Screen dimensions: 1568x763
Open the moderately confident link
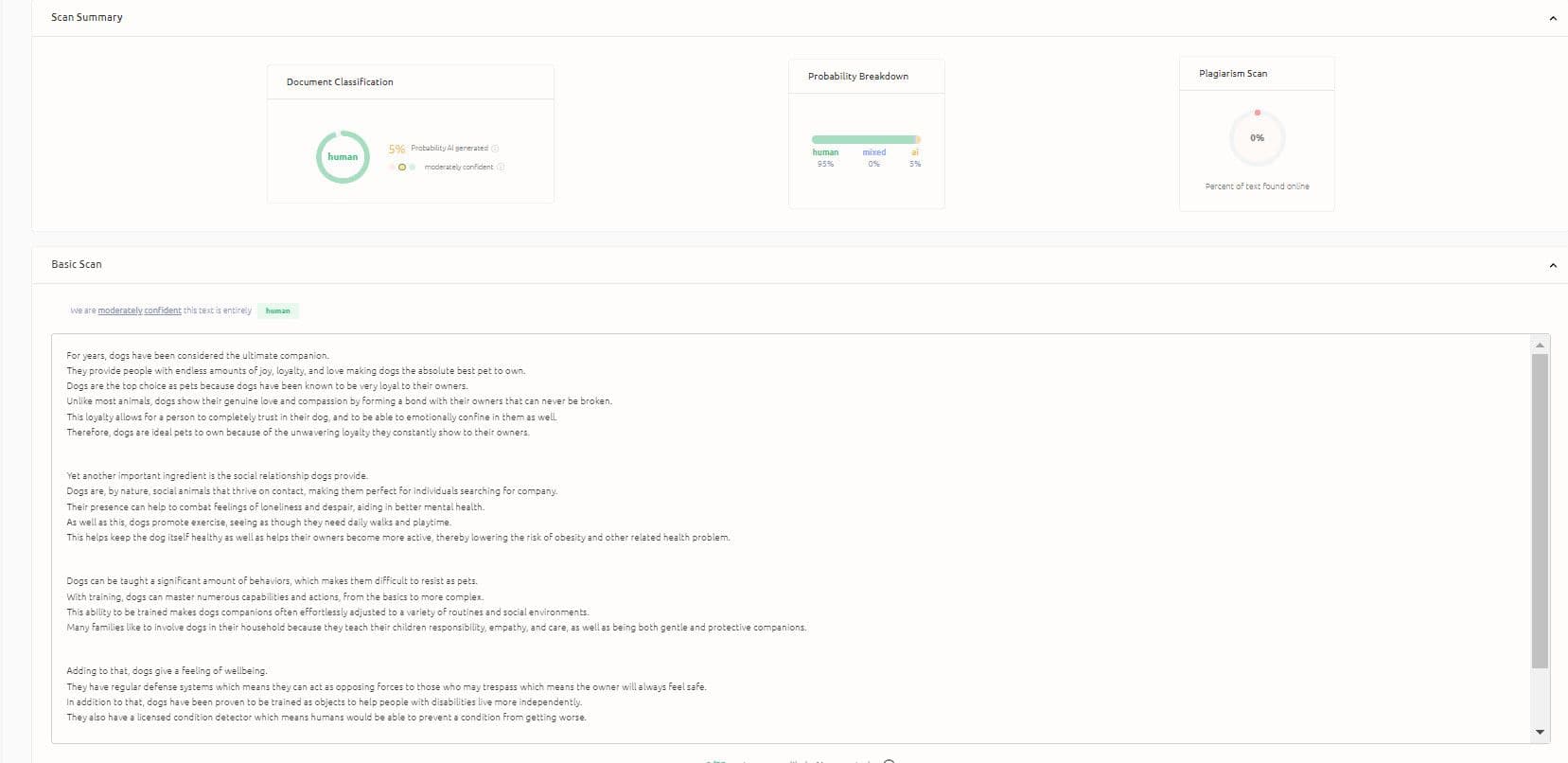(x=139, y=311)
